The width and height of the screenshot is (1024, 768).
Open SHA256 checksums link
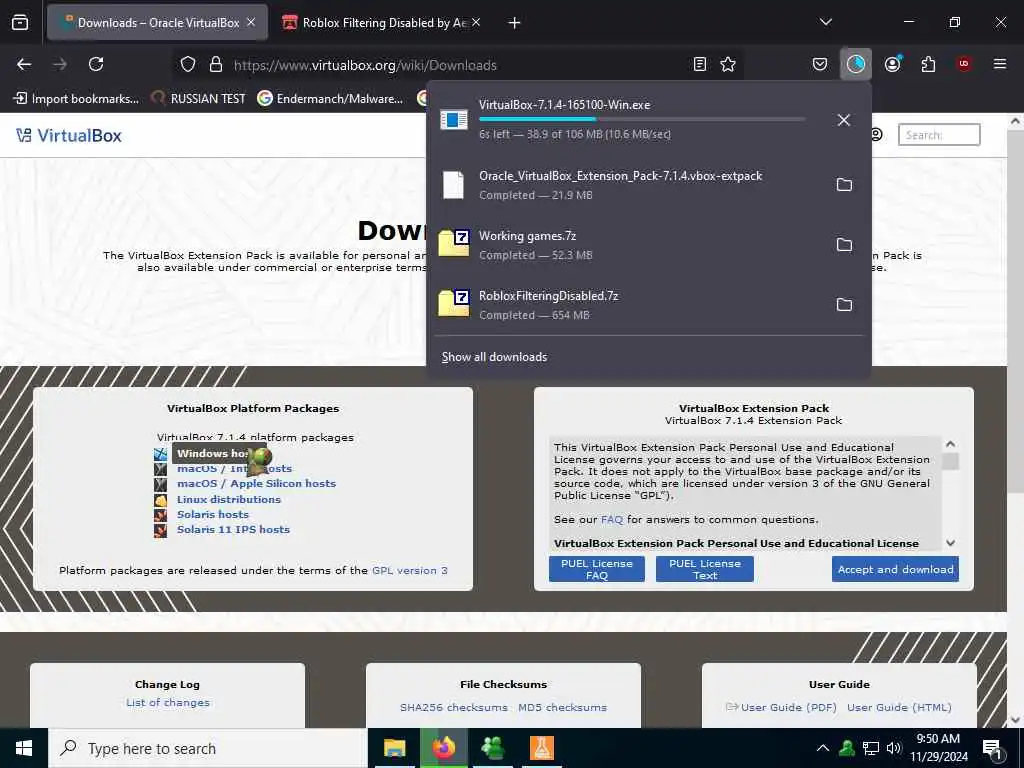453,707
